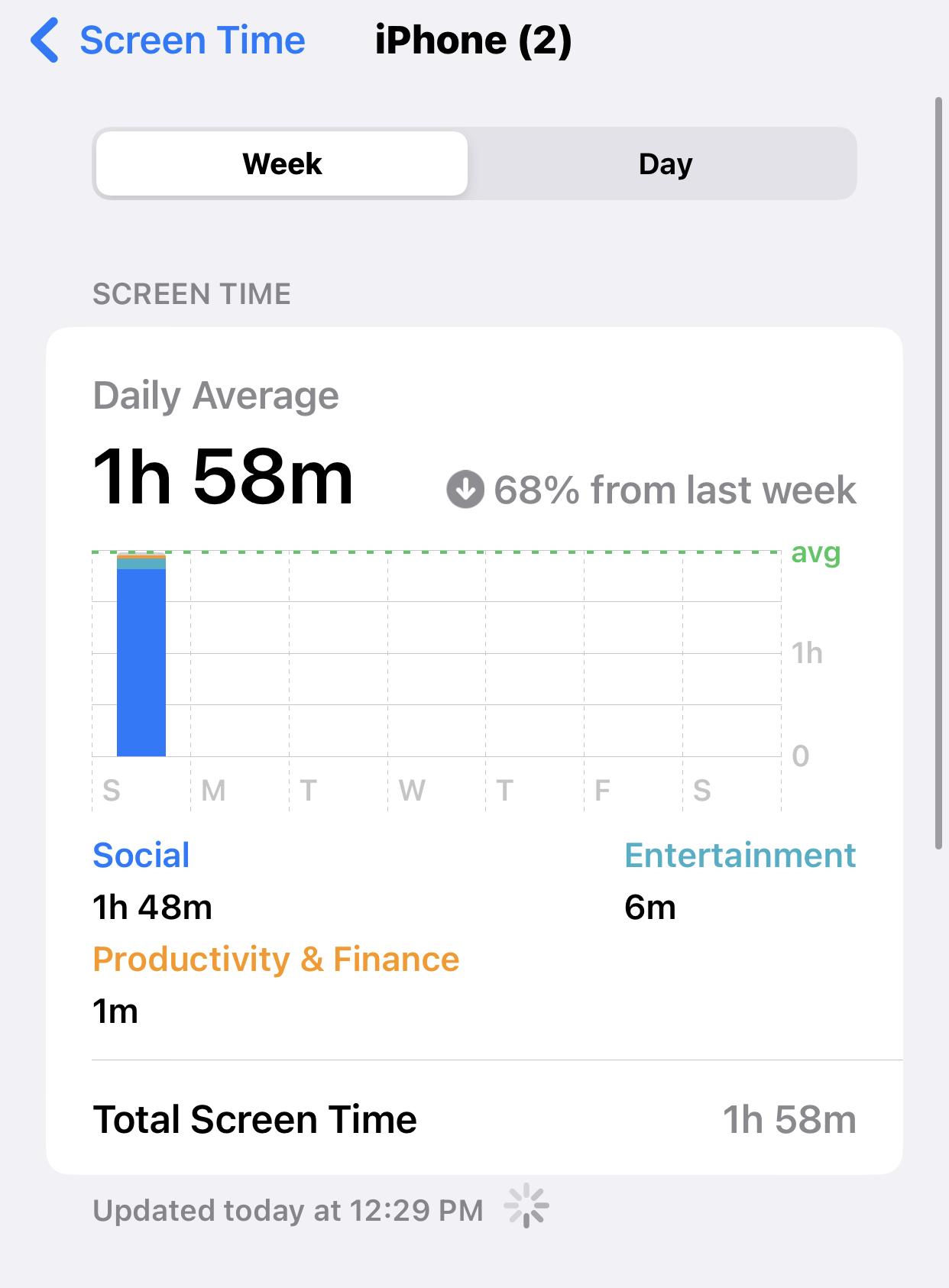This screenshot has height=1288, width=949.
Task: Select the Sunday usage bar
Action: pos(141,655)
